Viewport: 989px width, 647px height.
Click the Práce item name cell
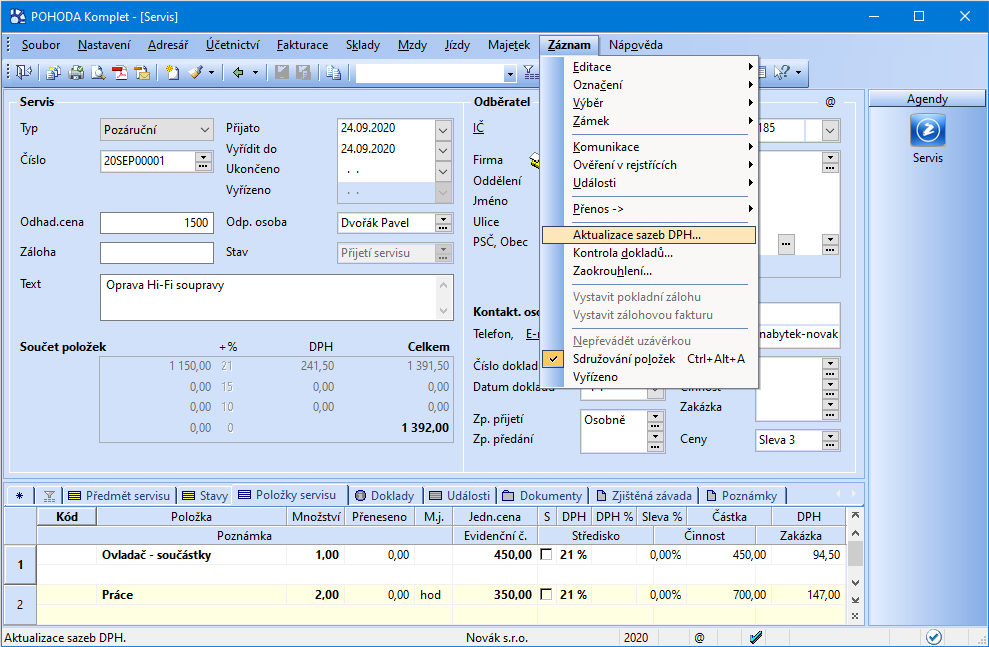coord(192,595)
